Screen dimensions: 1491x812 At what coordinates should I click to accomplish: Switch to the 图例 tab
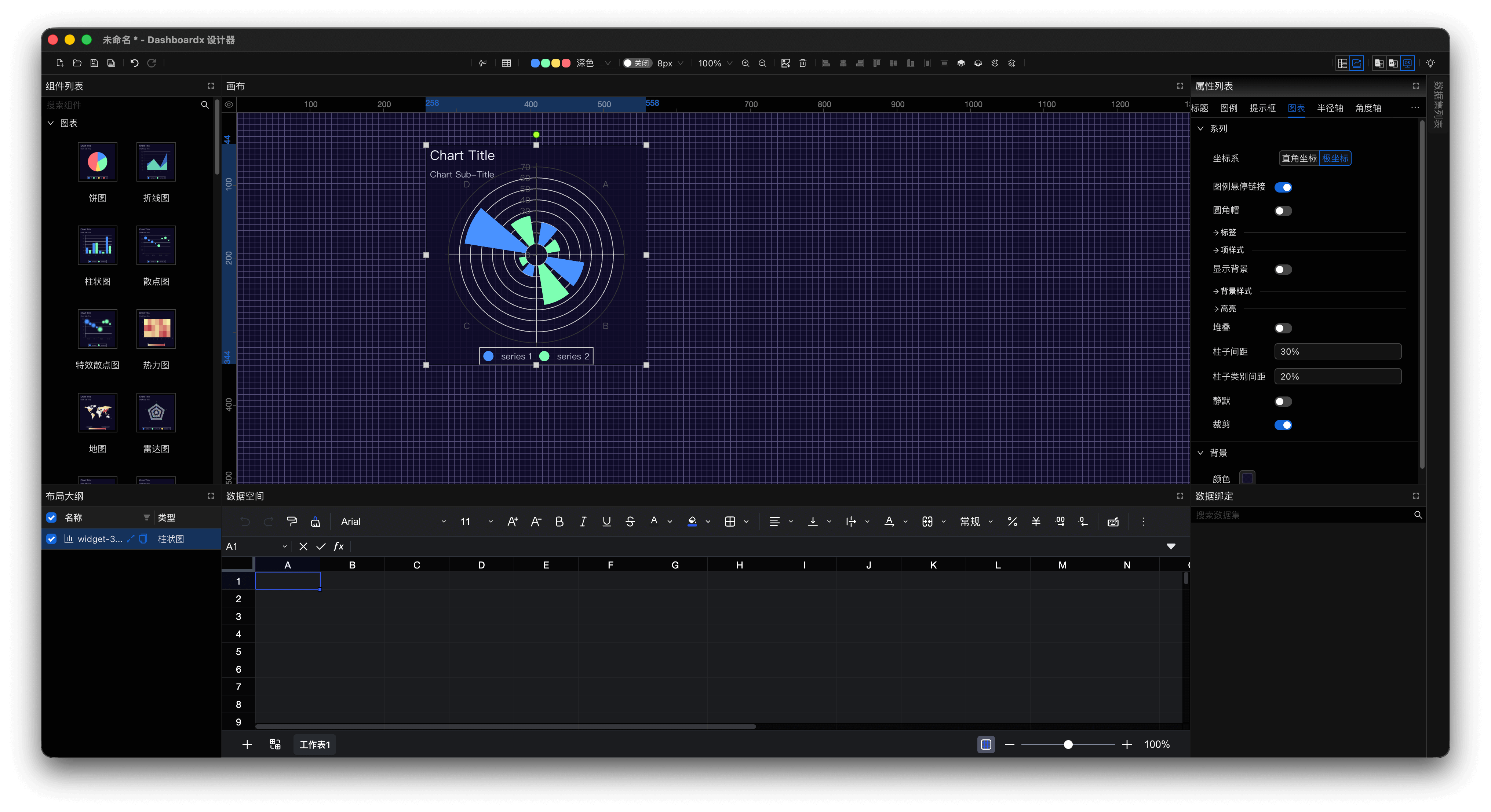coord(1228,108)
